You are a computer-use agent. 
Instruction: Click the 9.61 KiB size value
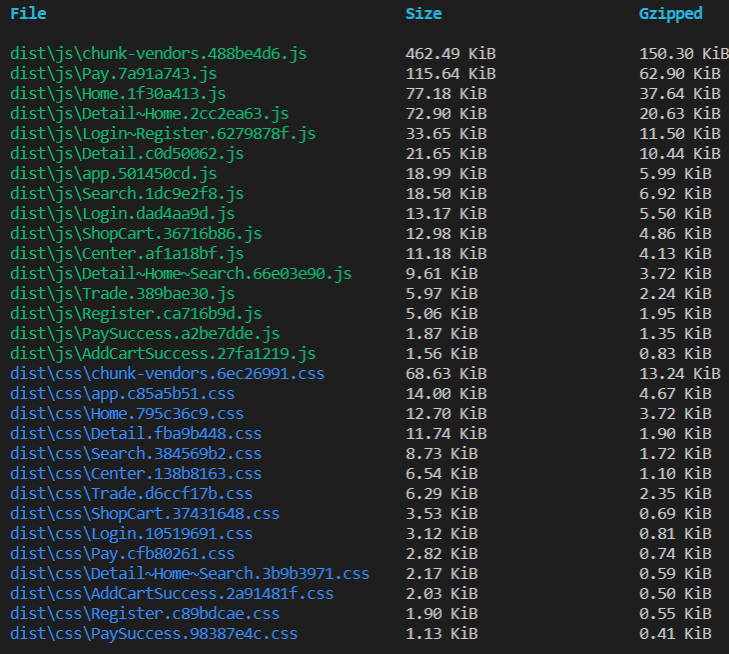click(x=442, y=273)
